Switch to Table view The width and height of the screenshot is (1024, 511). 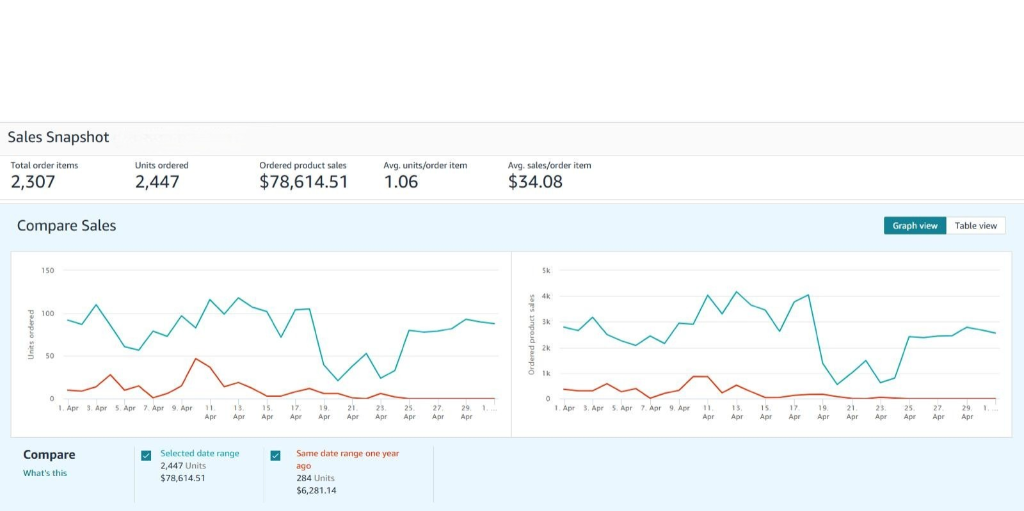[x=975, y=226]
